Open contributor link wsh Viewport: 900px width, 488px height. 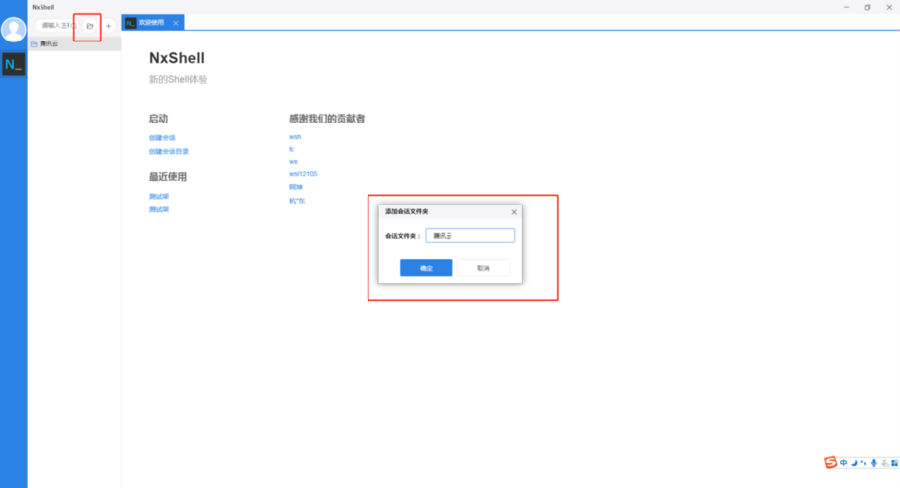(x=295, y=137)
